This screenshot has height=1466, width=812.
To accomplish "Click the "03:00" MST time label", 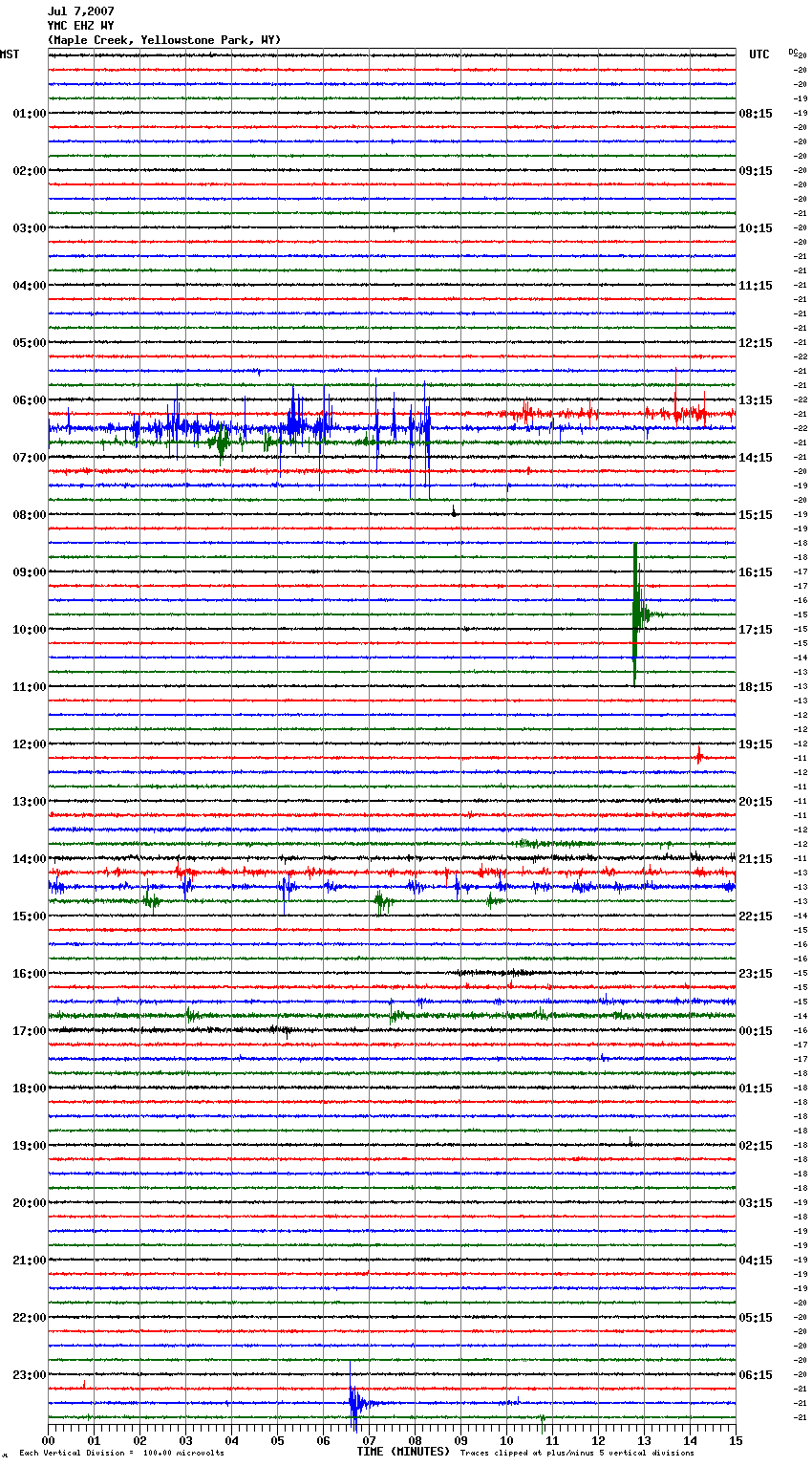I will [x=30, y=228].
